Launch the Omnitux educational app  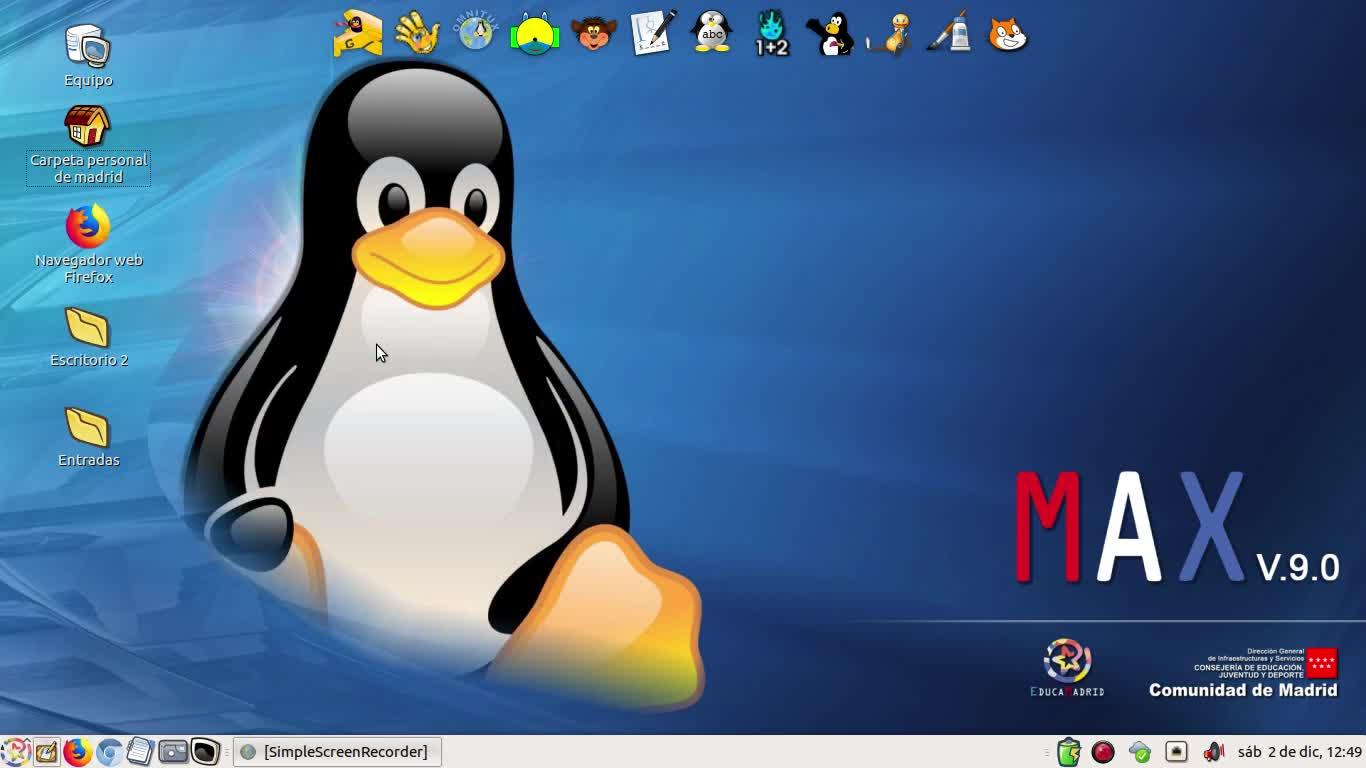[x=476, y=33]
